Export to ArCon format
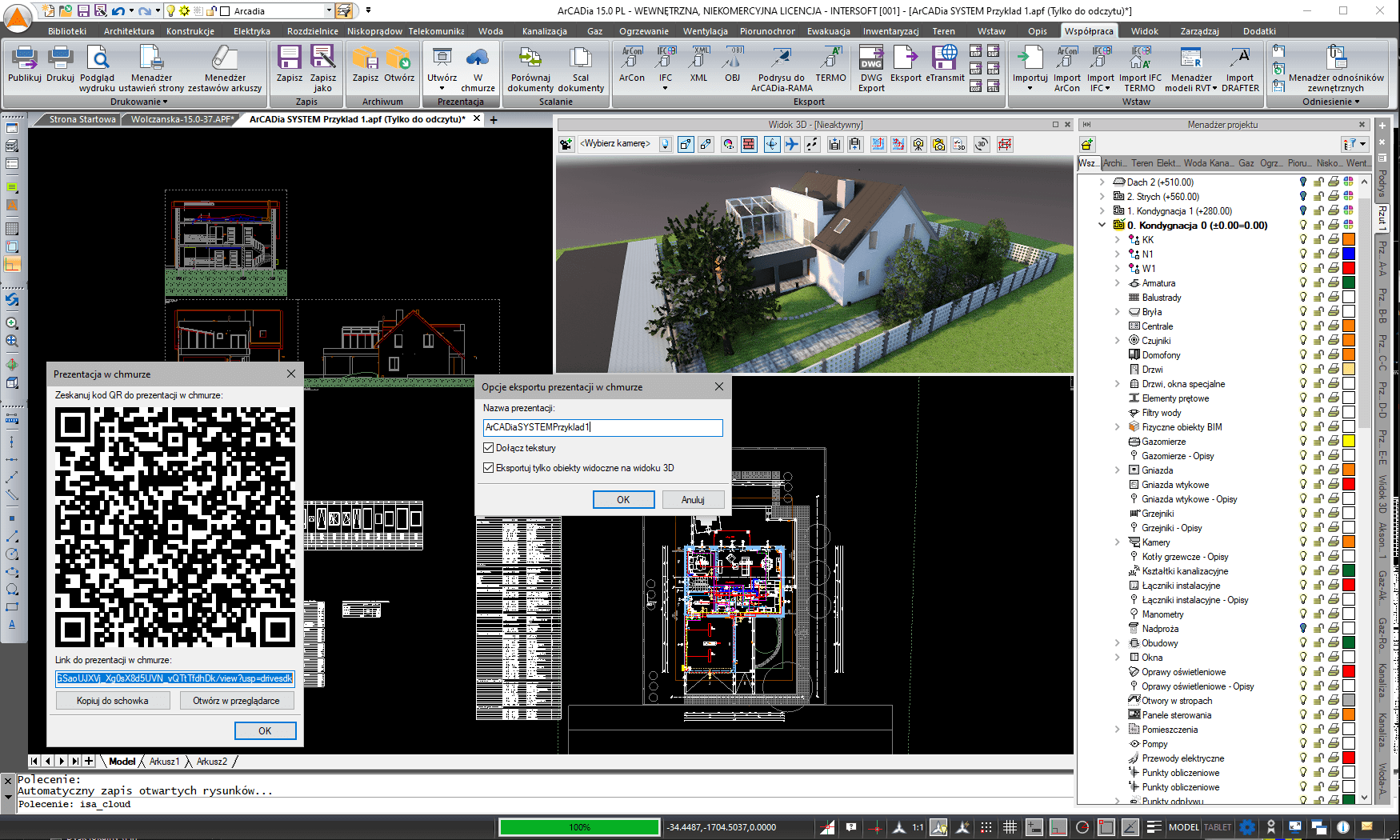 click(x=632, y=64)
